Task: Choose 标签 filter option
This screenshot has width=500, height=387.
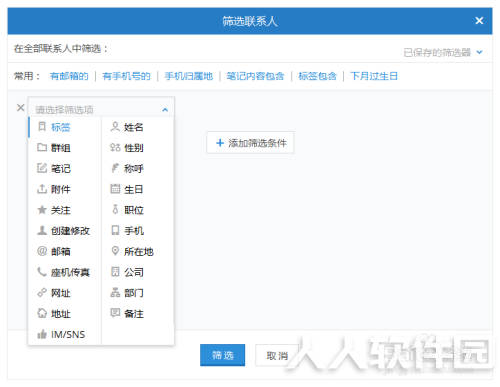Action: pos(65,127)
